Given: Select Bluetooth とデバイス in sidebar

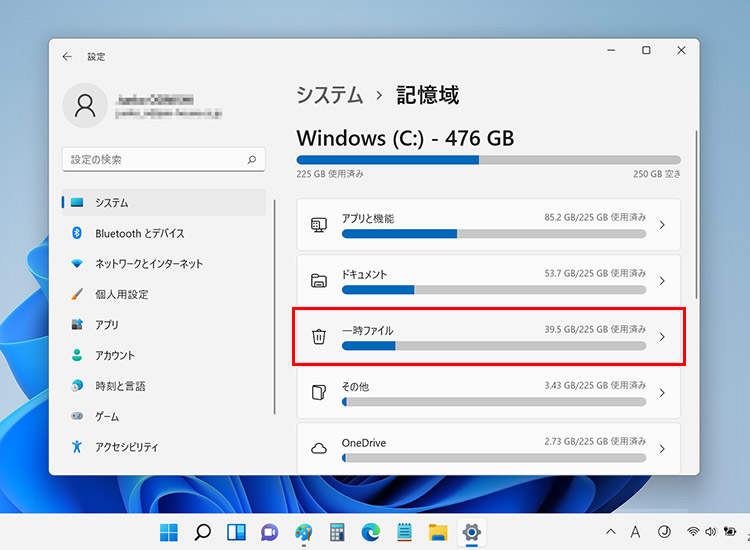Looking at the screenshot, I should pos(139,233).
